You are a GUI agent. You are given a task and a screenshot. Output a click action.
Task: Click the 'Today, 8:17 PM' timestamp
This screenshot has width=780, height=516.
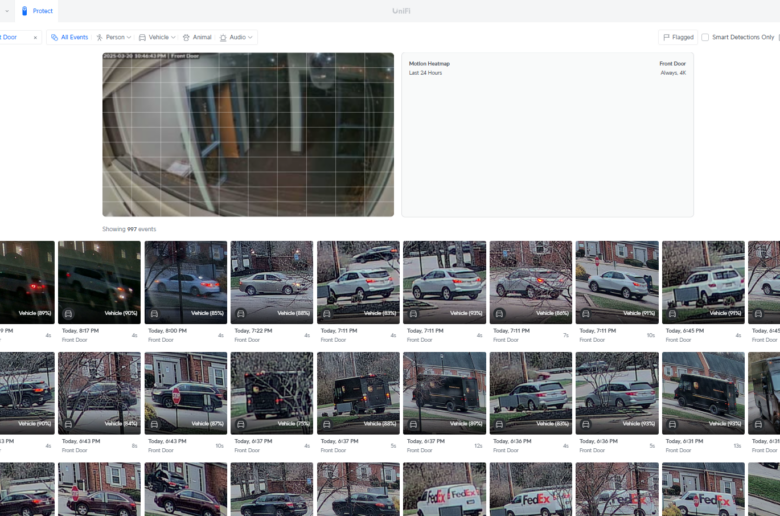pyautogui.click(x=80, y=331)
